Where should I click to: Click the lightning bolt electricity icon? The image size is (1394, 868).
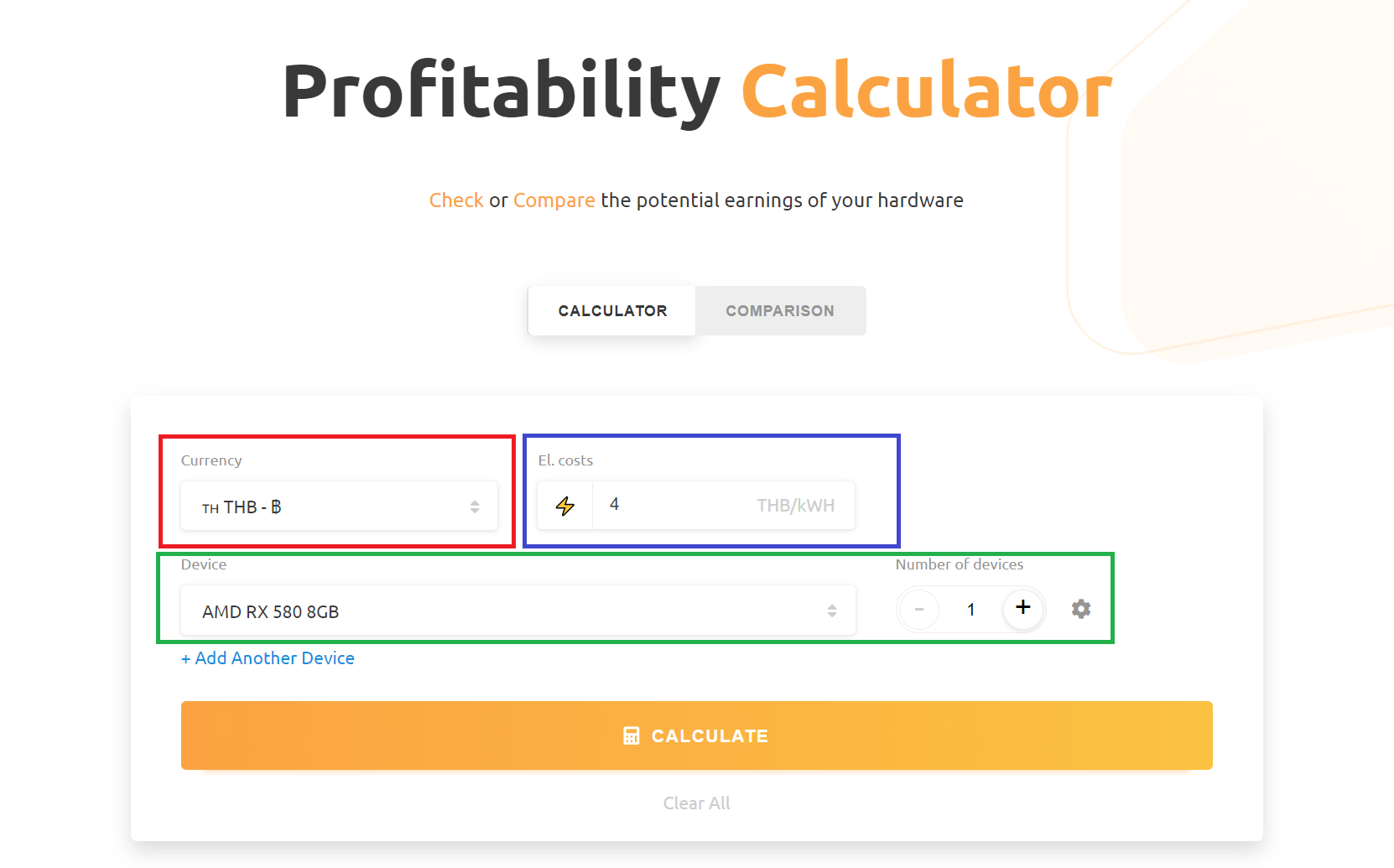(565, 506)
